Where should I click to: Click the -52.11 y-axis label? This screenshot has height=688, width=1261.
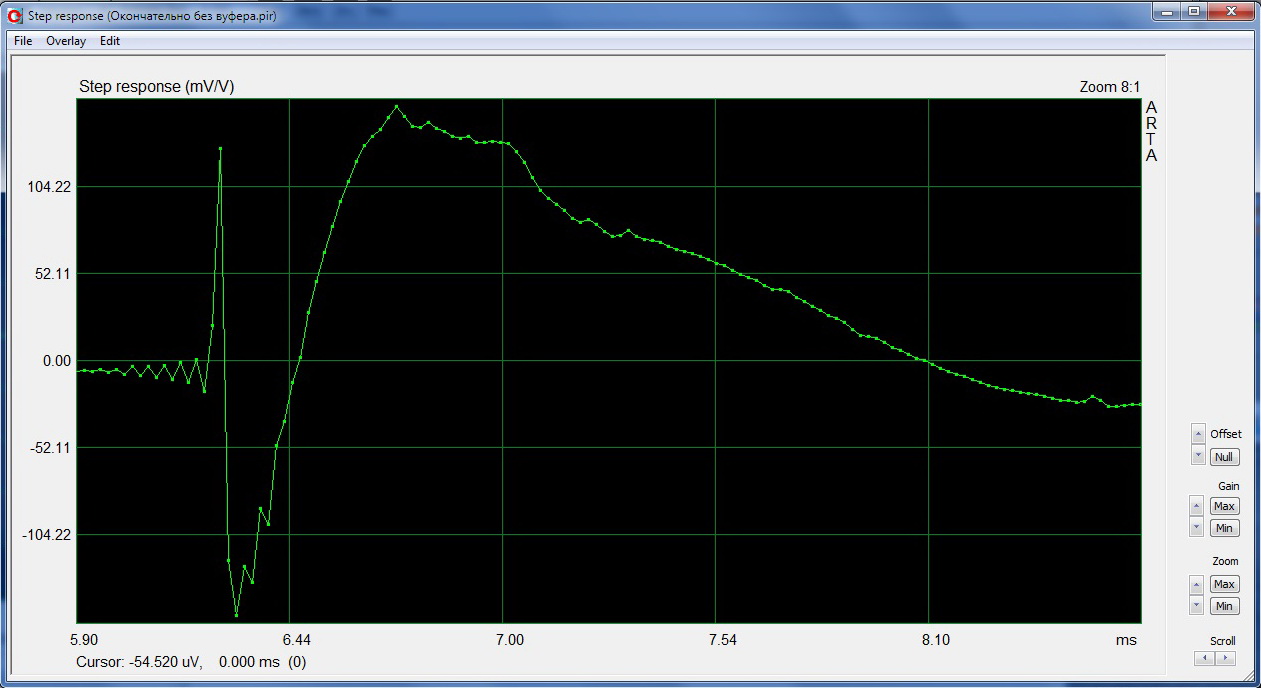50,448
